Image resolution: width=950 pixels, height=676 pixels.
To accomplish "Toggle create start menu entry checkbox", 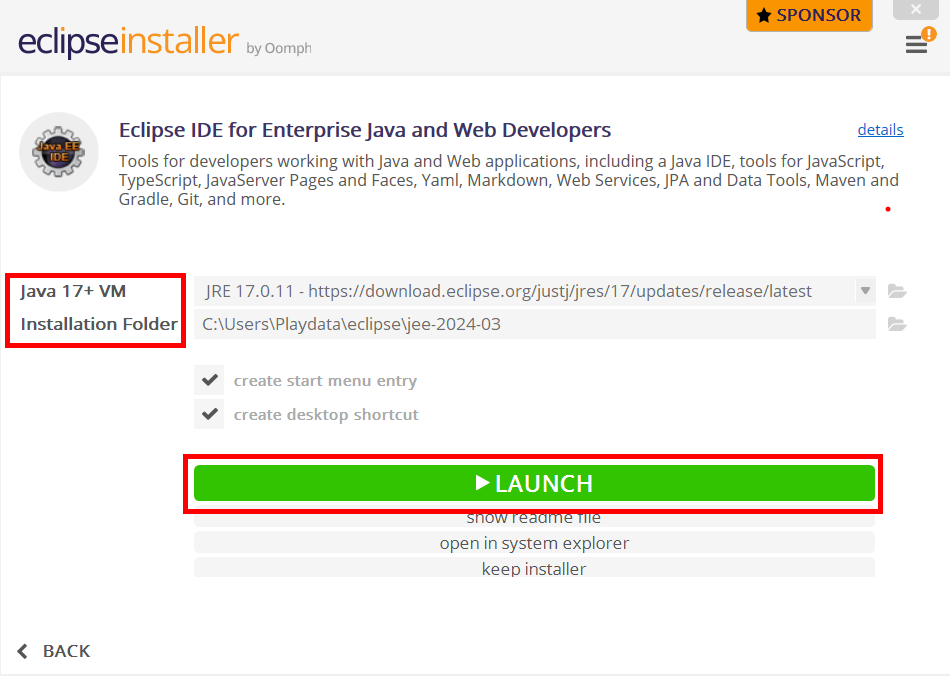I will [210, 380].
